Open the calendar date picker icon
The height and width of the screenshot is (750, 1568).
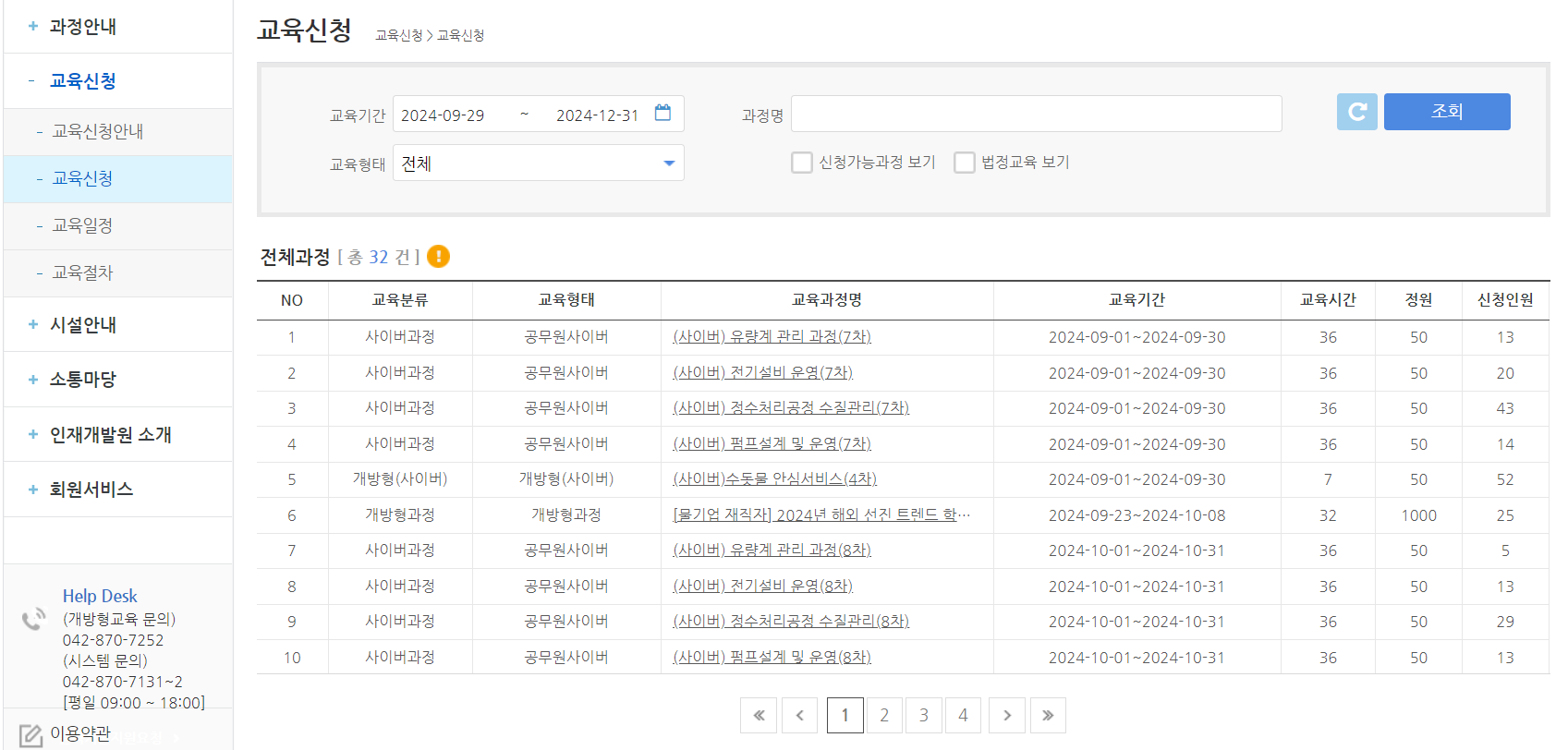coord(662,113)
